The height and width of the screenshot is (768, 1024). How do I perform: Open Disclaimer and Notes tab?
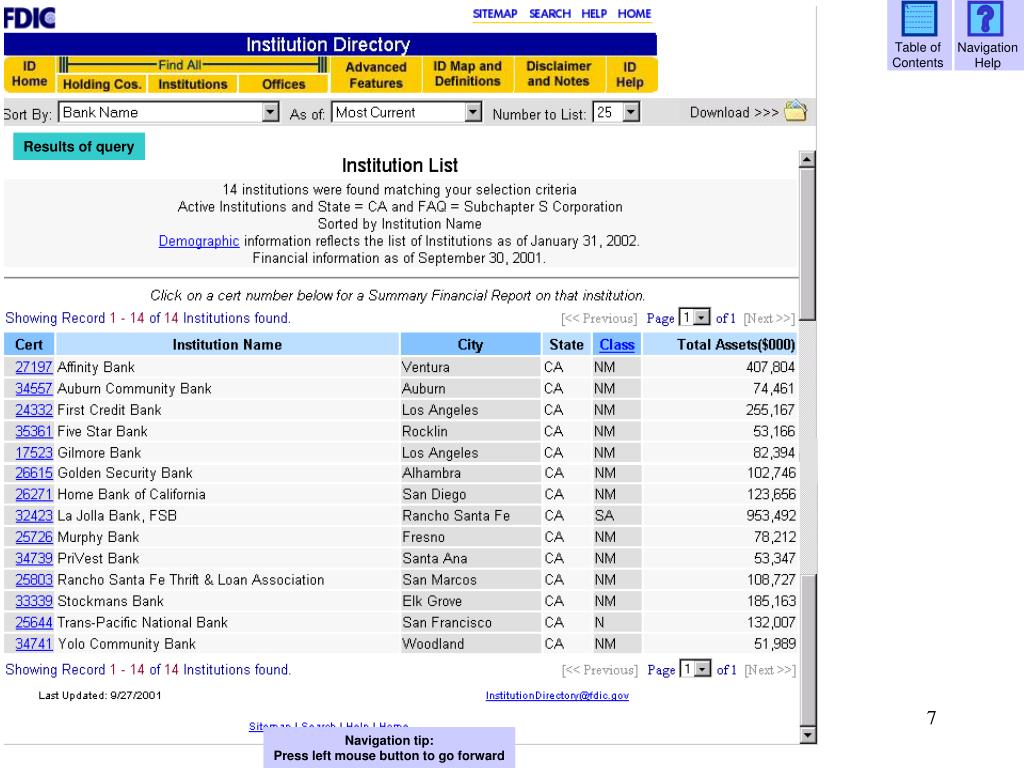point(558,74)
